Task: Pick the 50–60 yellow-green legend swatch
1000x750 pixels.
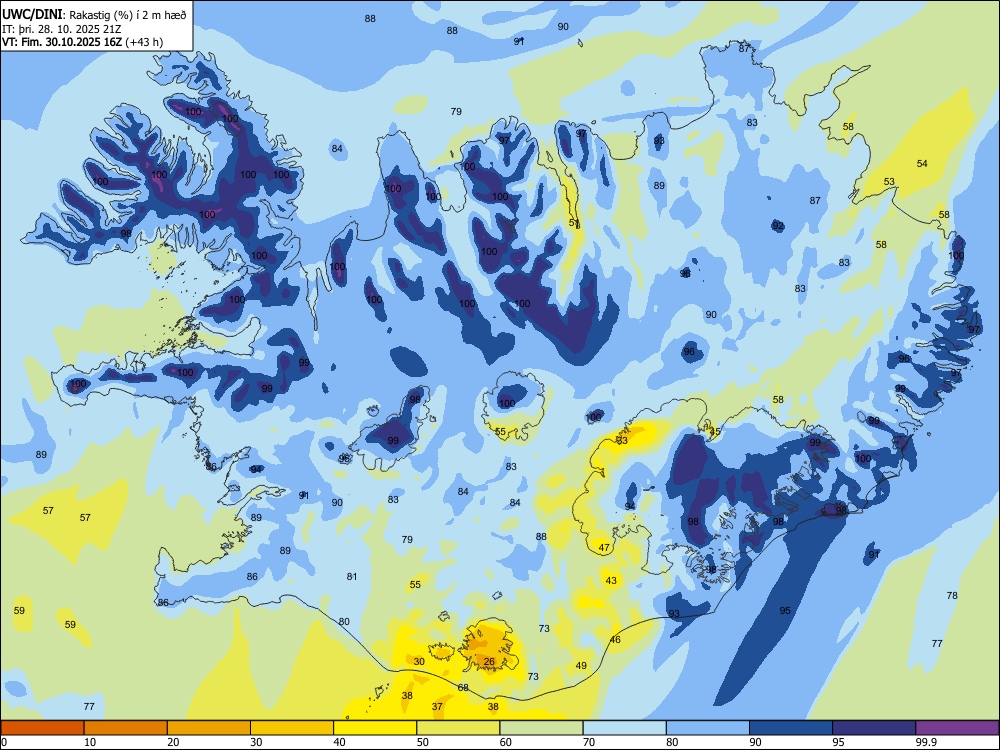Action: tap(458, 728)
